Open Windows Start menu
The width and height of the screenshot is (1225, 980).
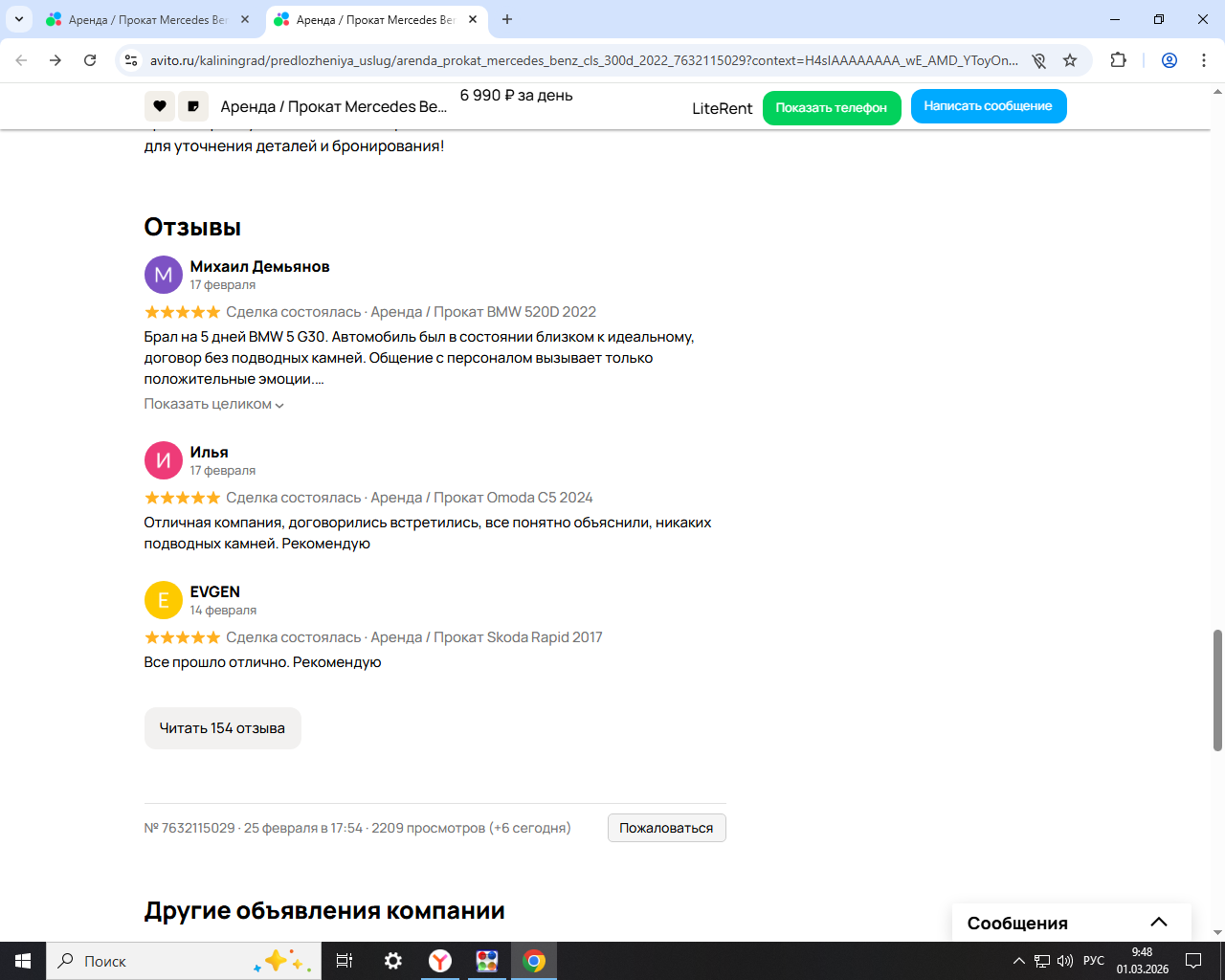23,961
